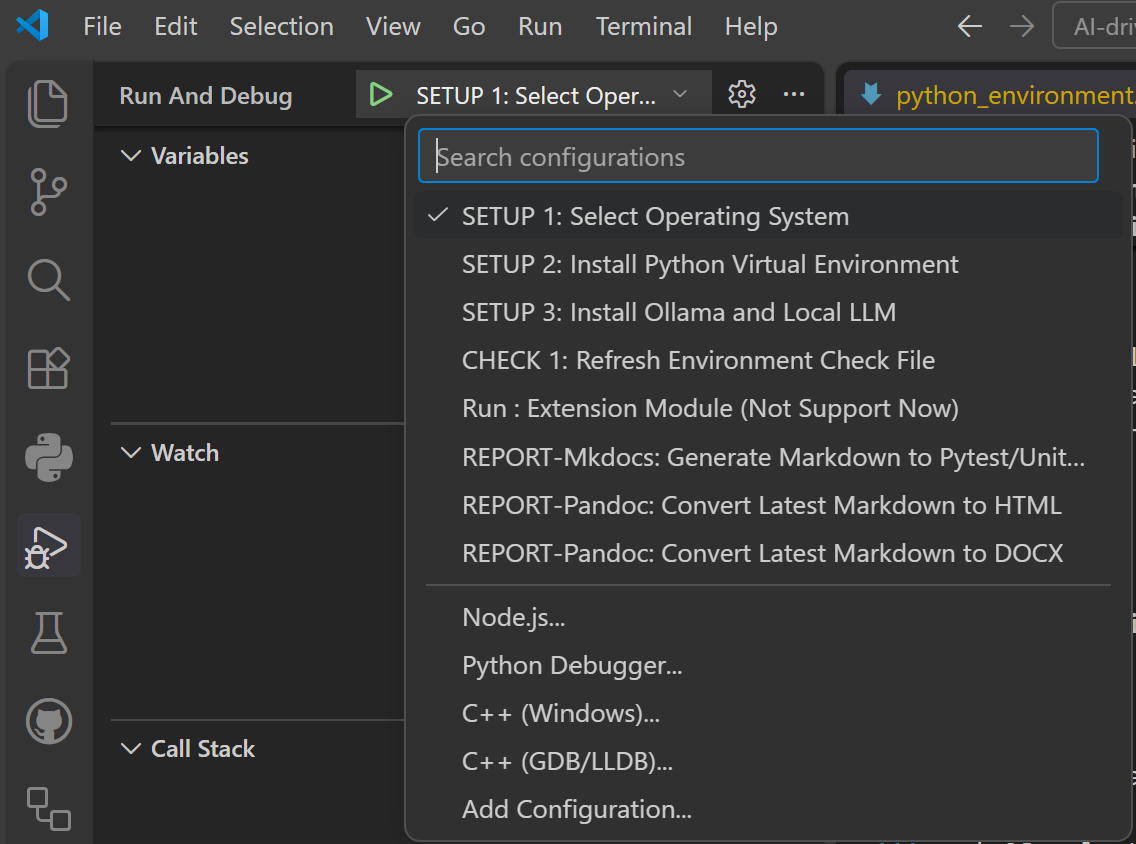The width and height of the screenshot is (1136, 844).
Task: Open the Go menu
Action: point(469,27)
